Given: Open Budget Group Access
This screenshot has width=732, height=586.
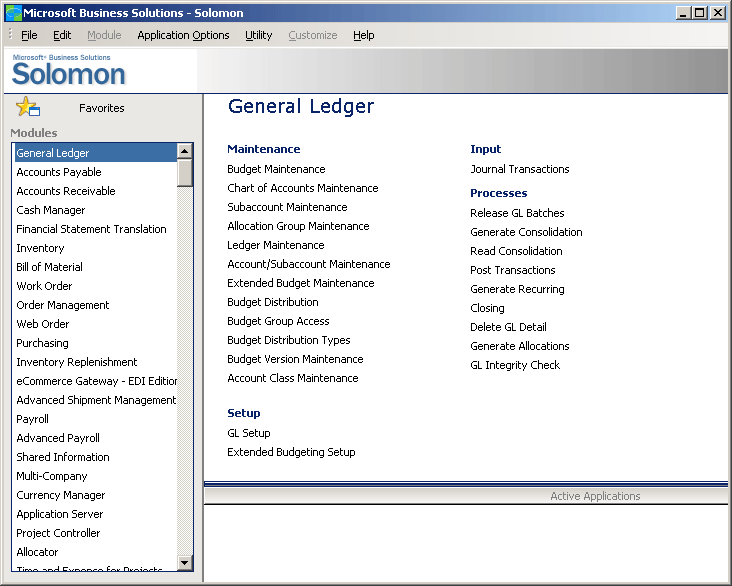Looking at the screenshot, I should click(x=278, y=321).
